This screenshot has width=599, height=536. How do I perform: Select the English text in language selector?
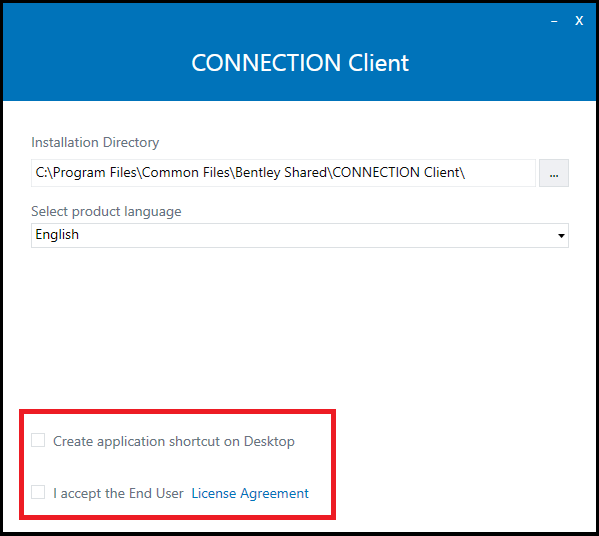[57, 235]
